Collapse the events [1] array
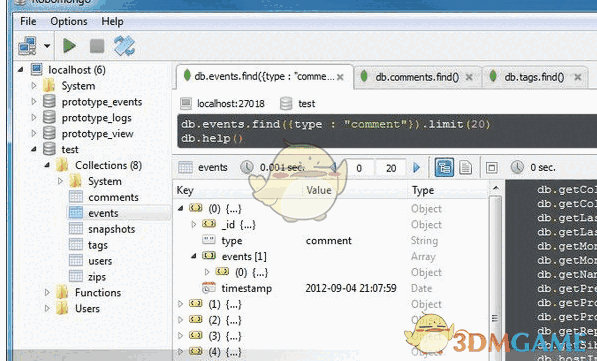 point(193,256)
